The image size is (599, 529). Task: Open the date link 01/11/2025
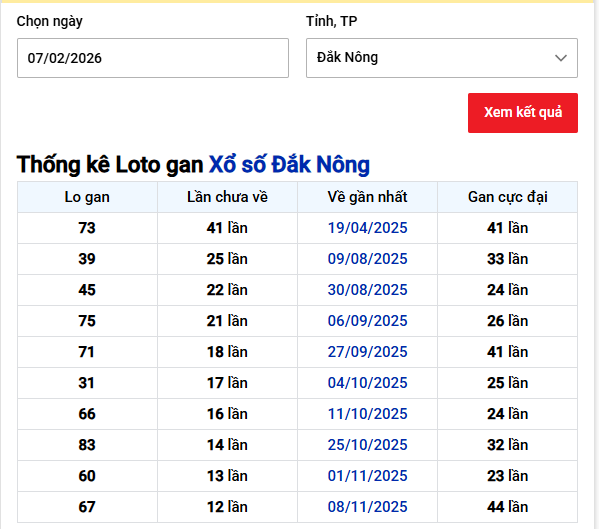tap(367, 476)
